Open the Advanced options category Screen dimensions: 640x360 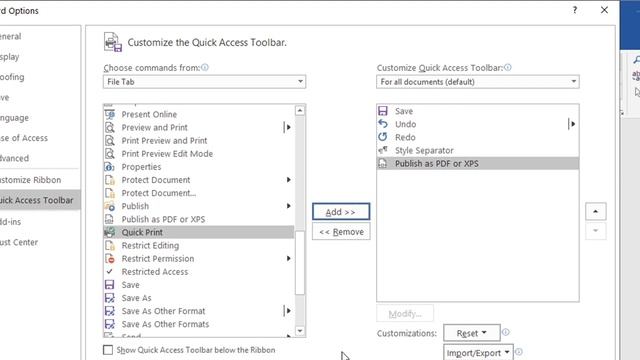(x=40, y=158)
